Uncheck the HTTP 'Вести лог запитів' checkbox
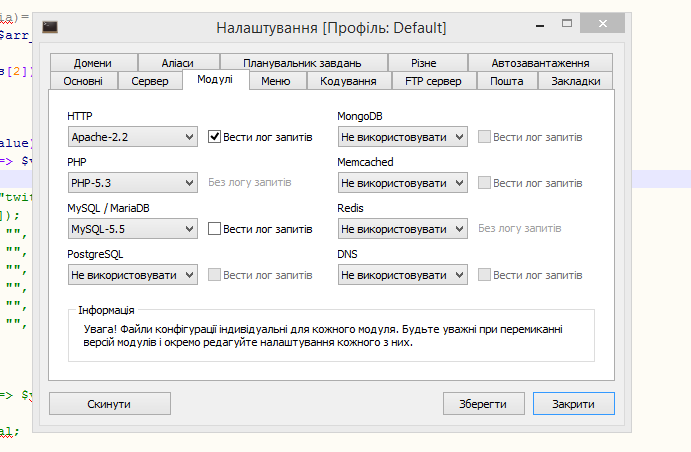Screen dimensions: 691x452 pos(214,137)
